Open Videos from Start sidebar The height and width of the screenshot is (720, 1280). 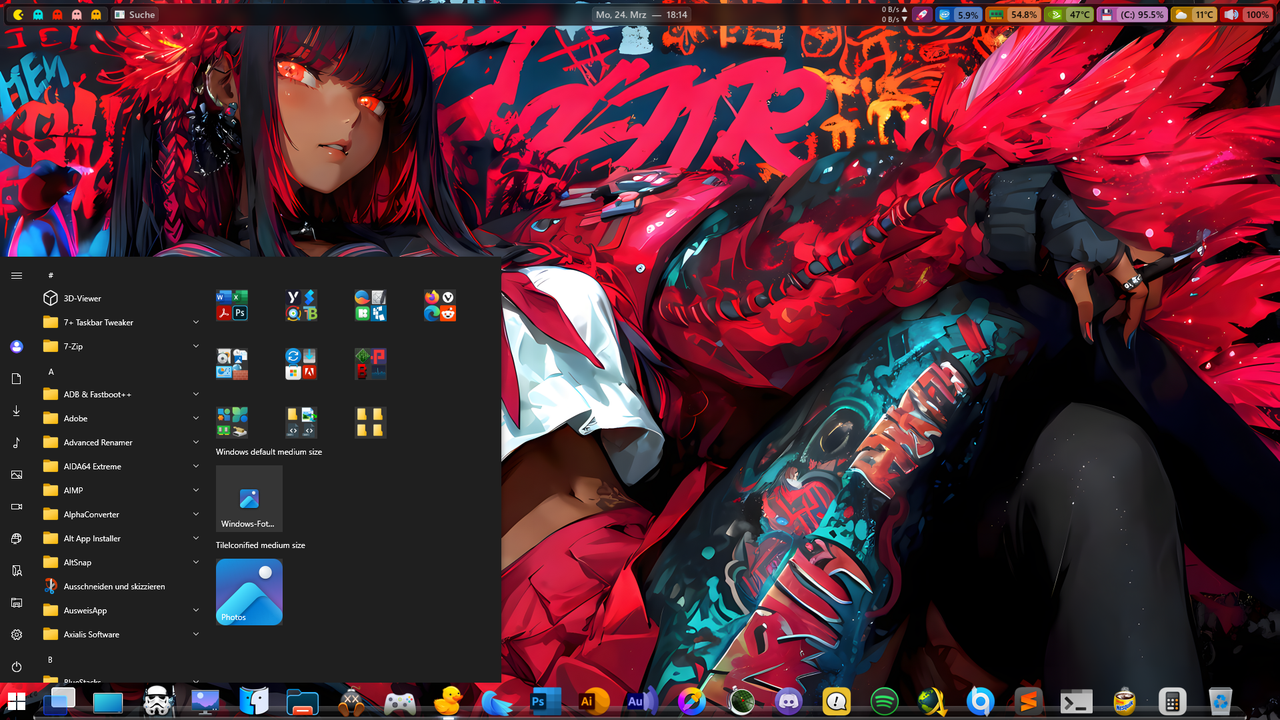16,507
